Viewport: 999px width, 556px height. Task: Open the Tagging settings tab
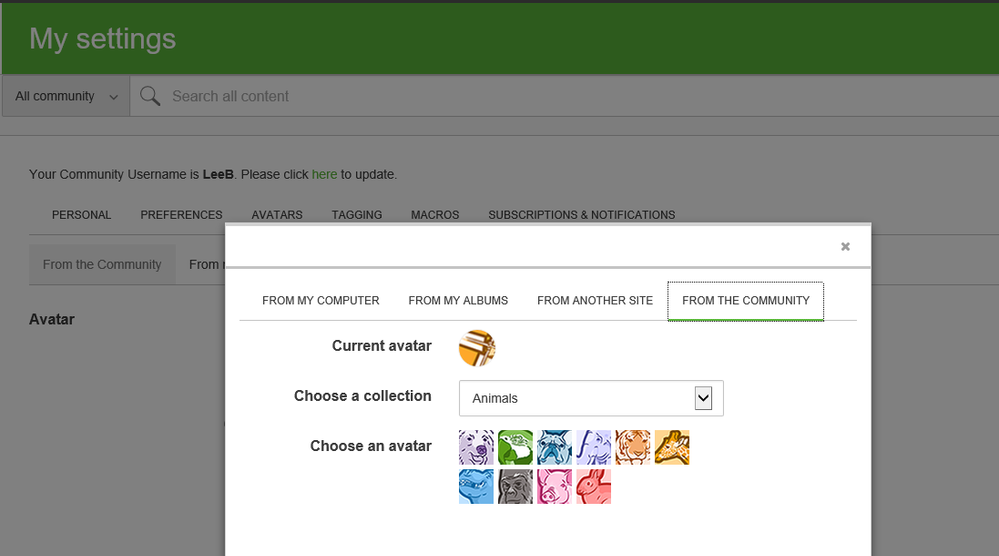coord(357,215)
